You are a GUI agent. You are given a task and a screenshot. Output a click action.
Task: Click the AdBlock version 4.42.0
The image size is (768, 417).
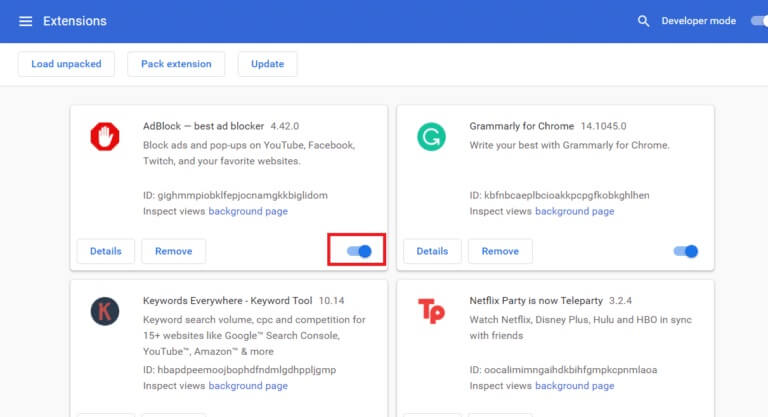tap(285, 126)
